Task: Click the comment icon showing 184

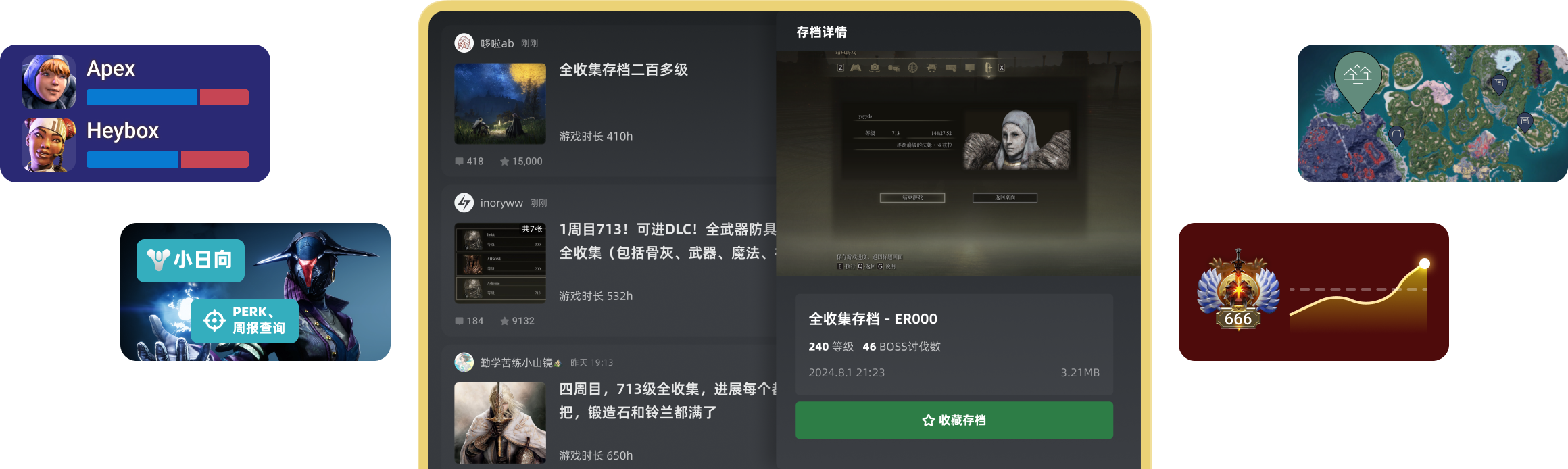Action: click(460, 321)
